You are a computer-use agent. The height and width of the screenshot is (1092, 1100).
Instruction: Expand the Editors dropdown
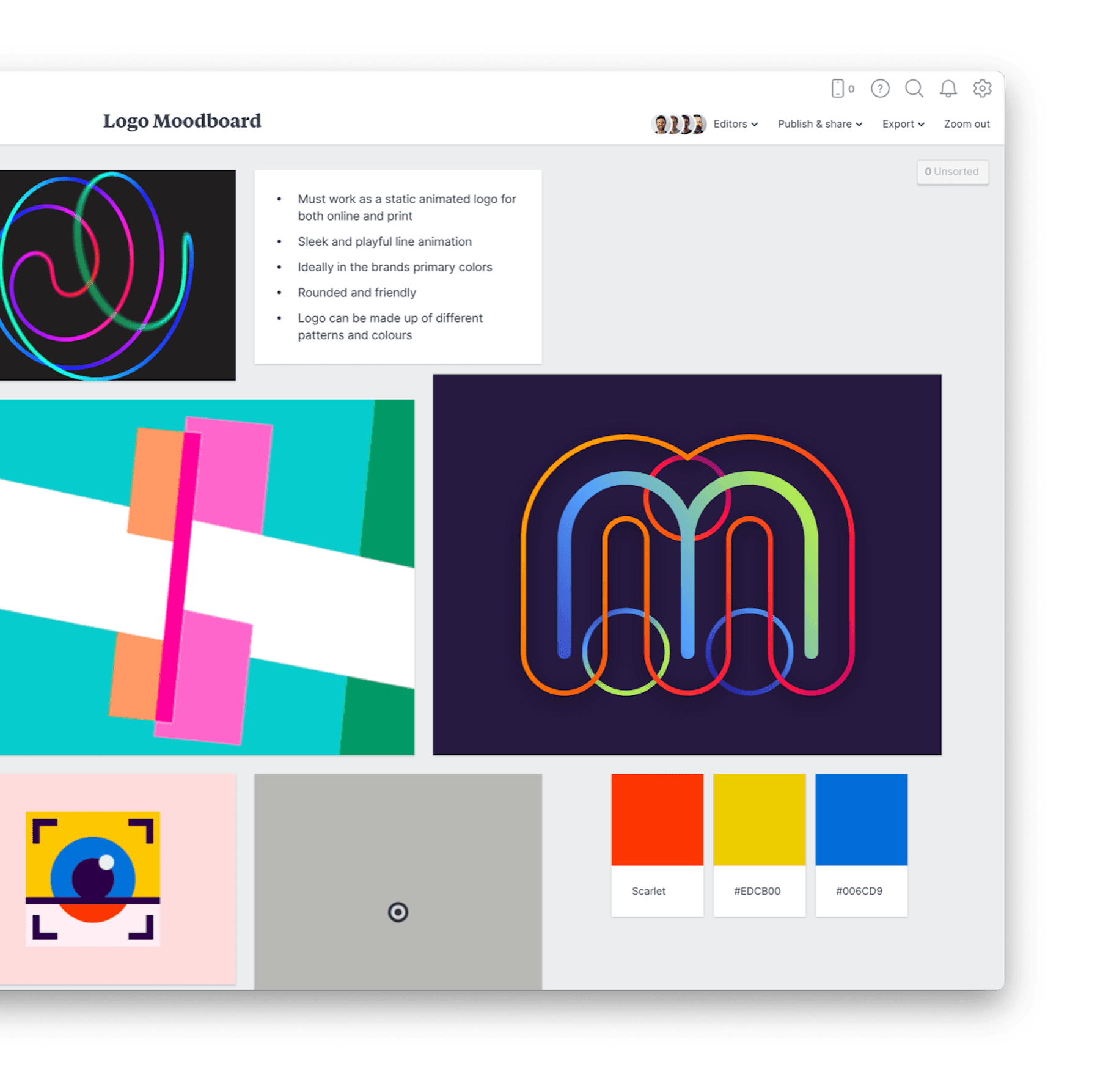(735, 124)
